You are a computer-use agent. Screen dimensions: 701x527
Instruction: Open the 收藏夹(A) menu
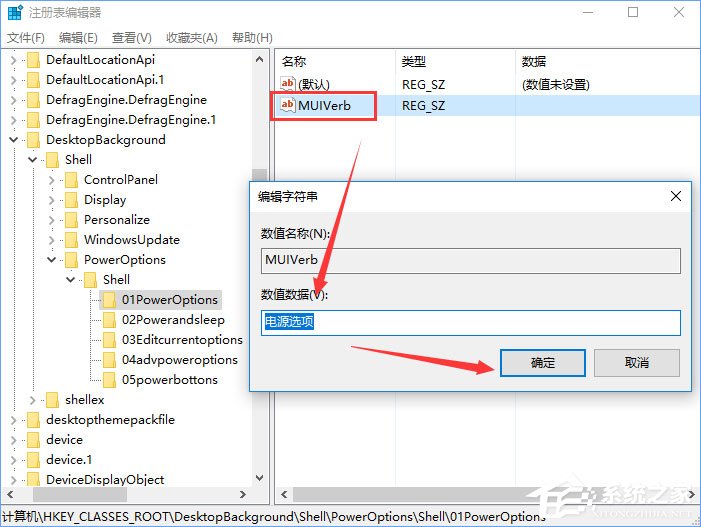192,38
